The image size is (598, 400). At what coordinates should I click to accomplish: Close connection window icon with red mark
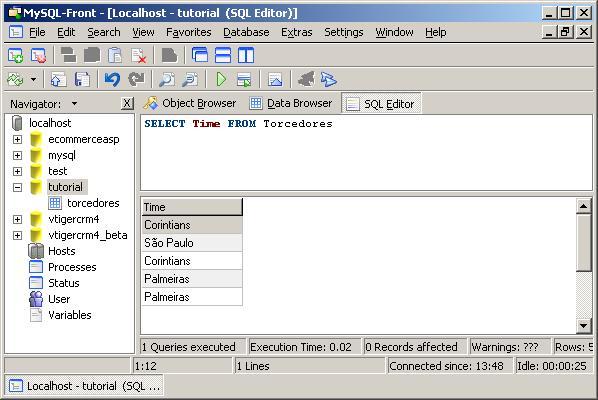(x=39, y=56)
